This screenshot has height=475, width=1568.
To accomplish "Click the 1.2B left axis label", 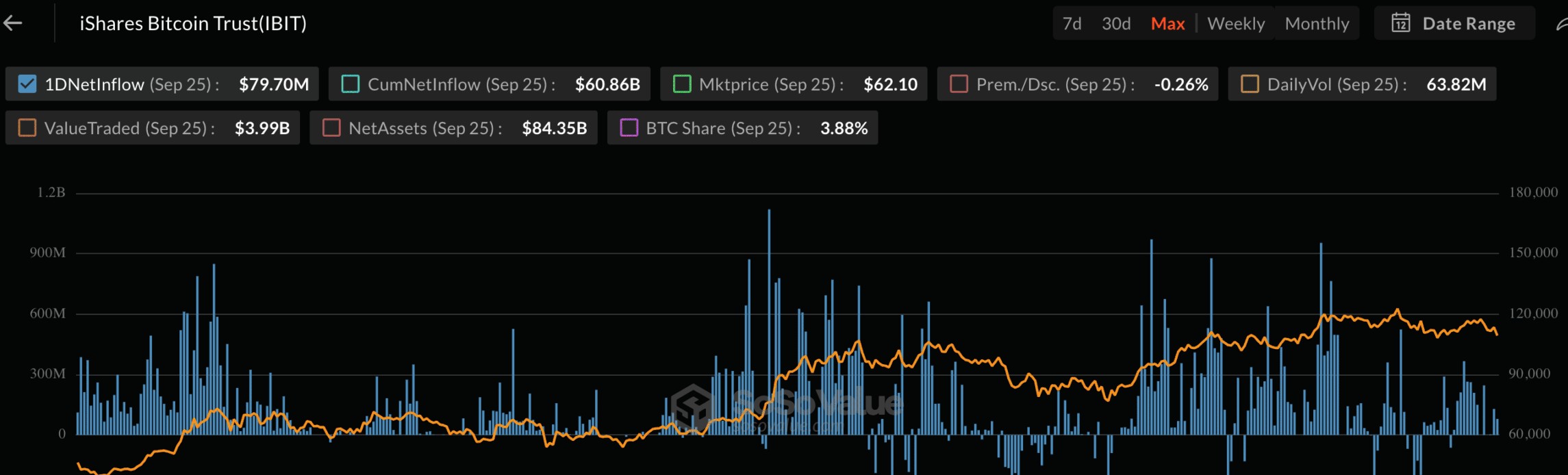I will (51, 192).
